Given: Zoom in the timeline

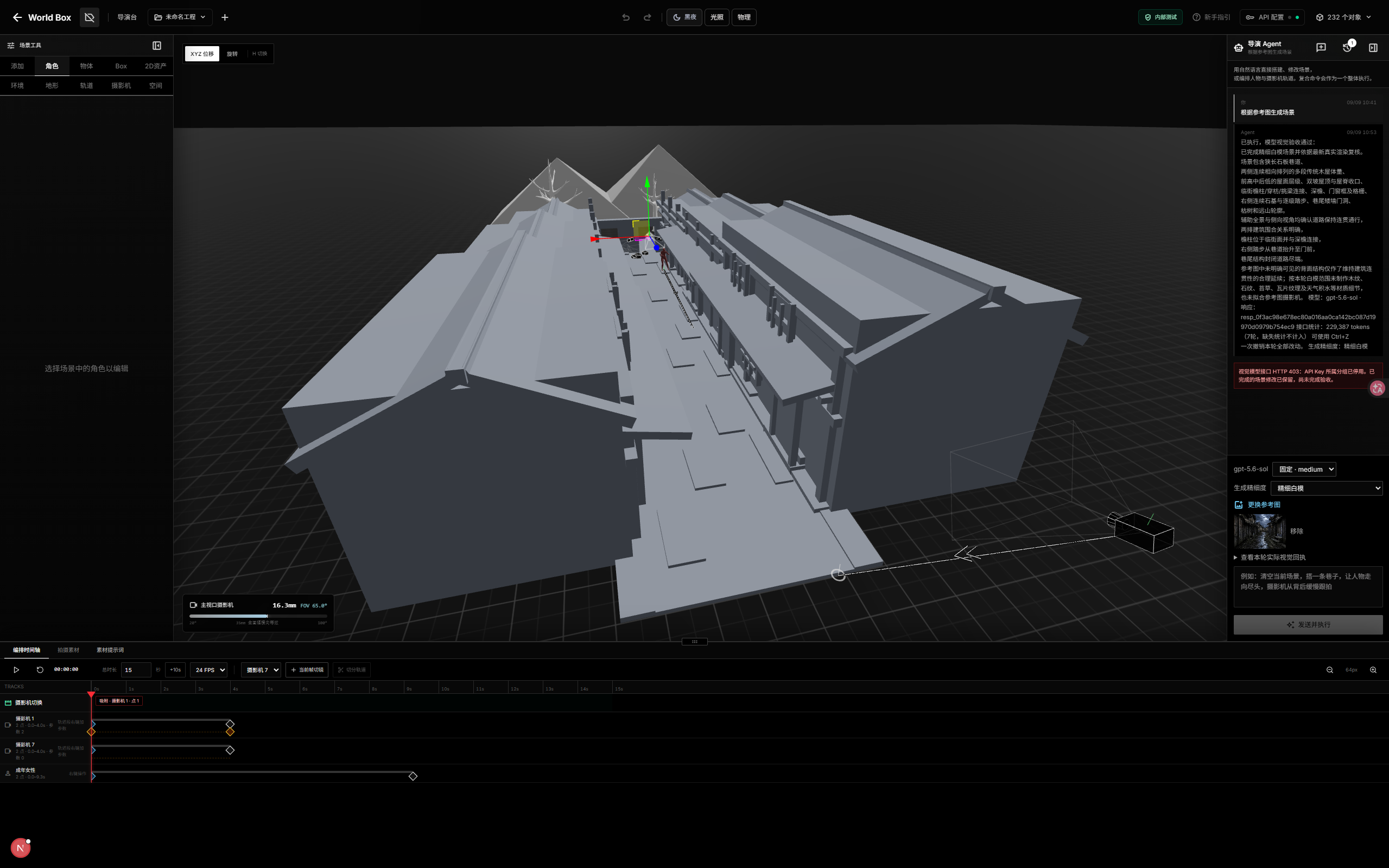Looking at the screenshot, I should [x=1373, y=670].
